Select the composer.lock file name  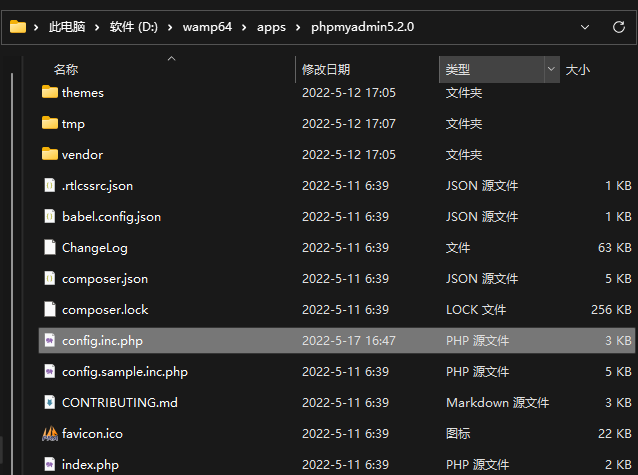(105, 310)
